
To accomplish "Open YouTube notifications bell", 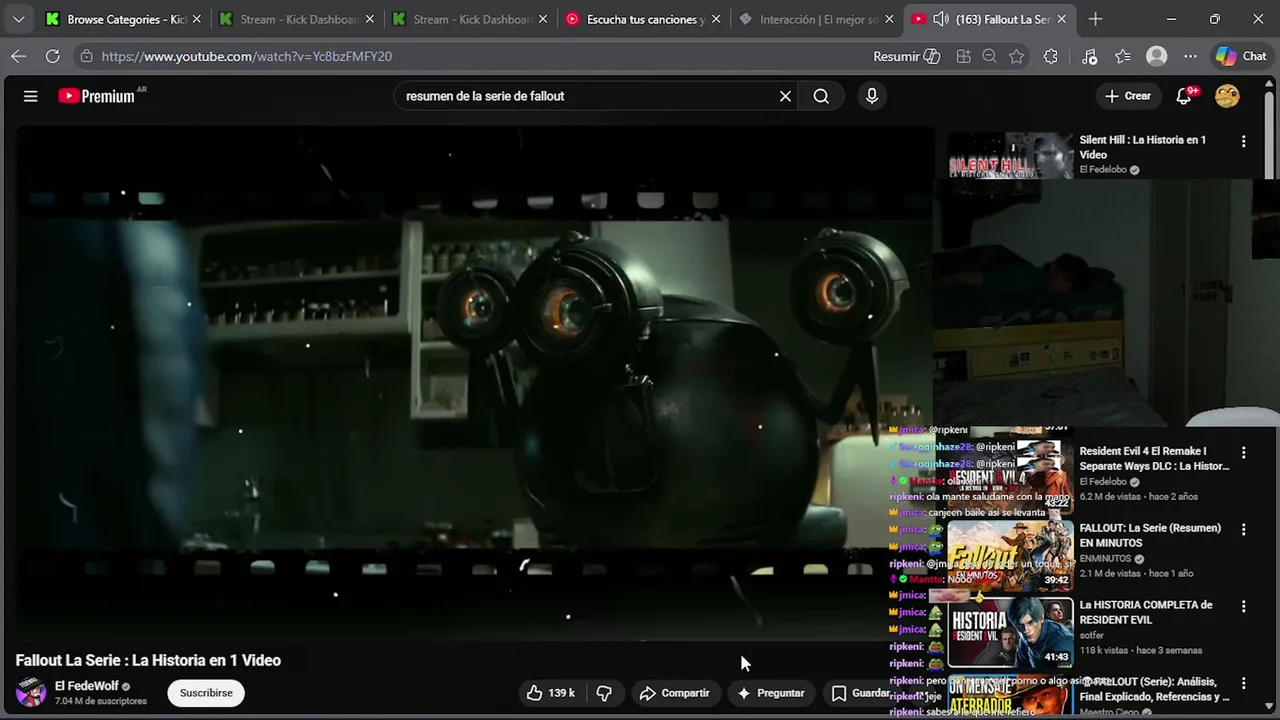I will (x=1185, y=96).
